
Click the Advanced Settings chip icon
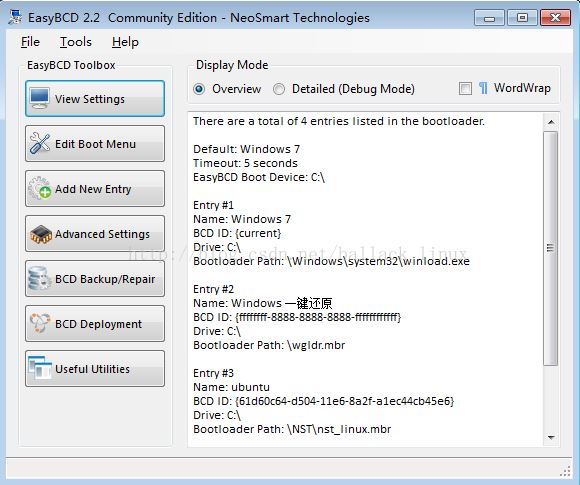click(x=40, y=234)
